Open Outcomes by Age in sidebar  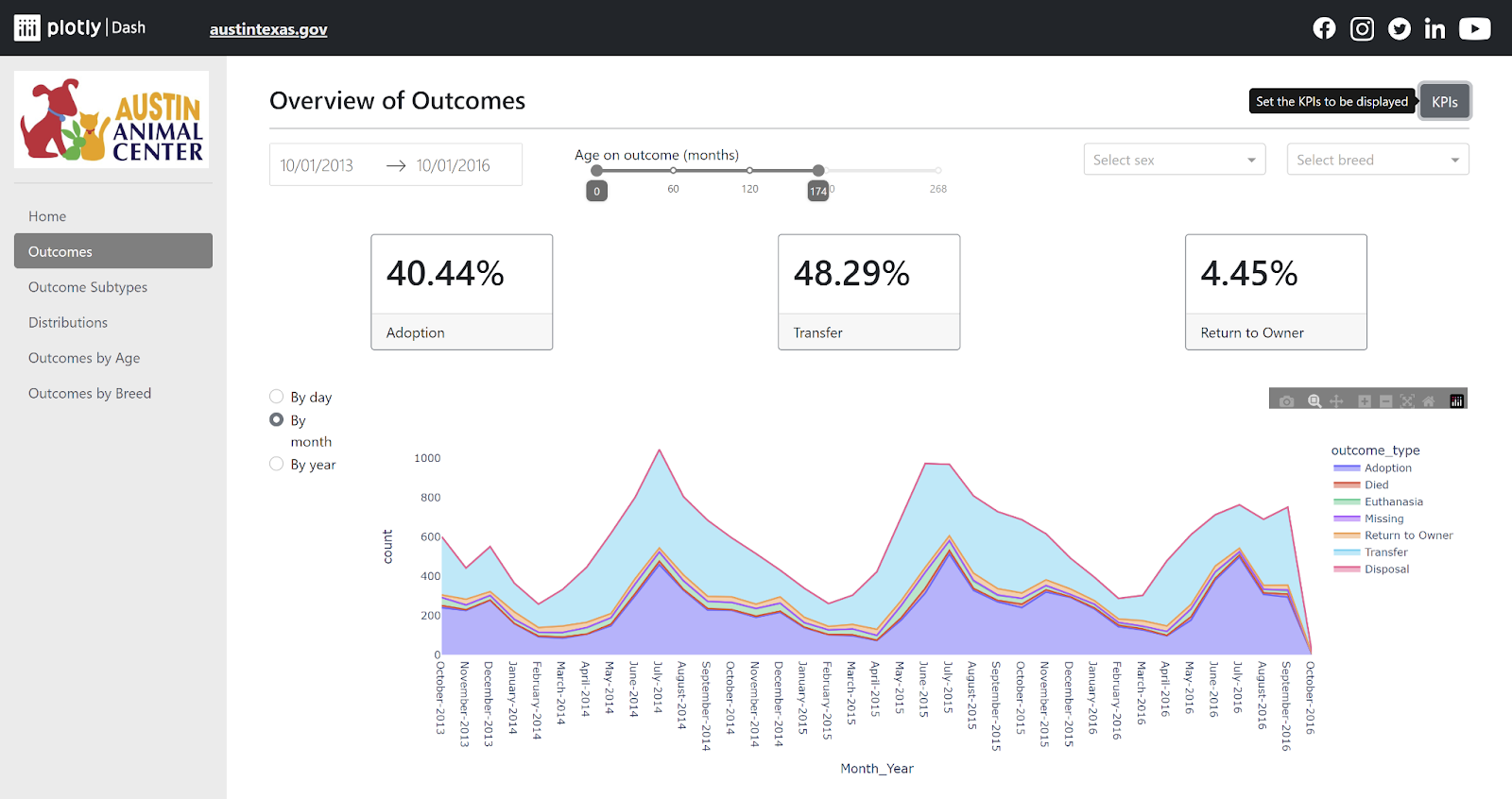113,358
